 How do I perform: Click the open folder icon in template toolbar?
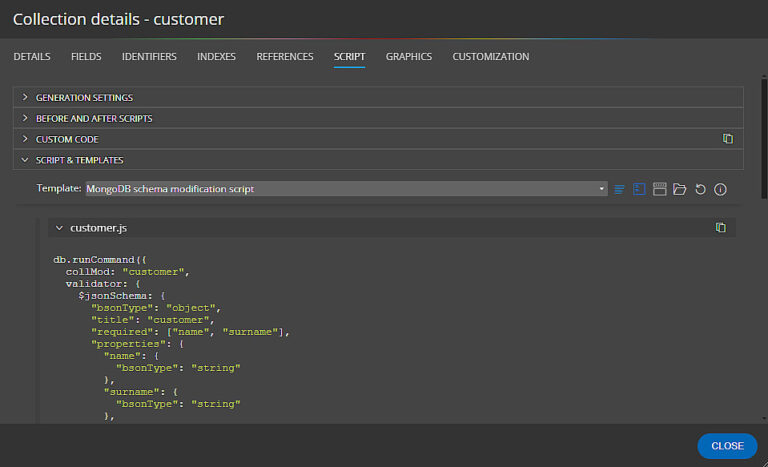[x=680, y=189]
